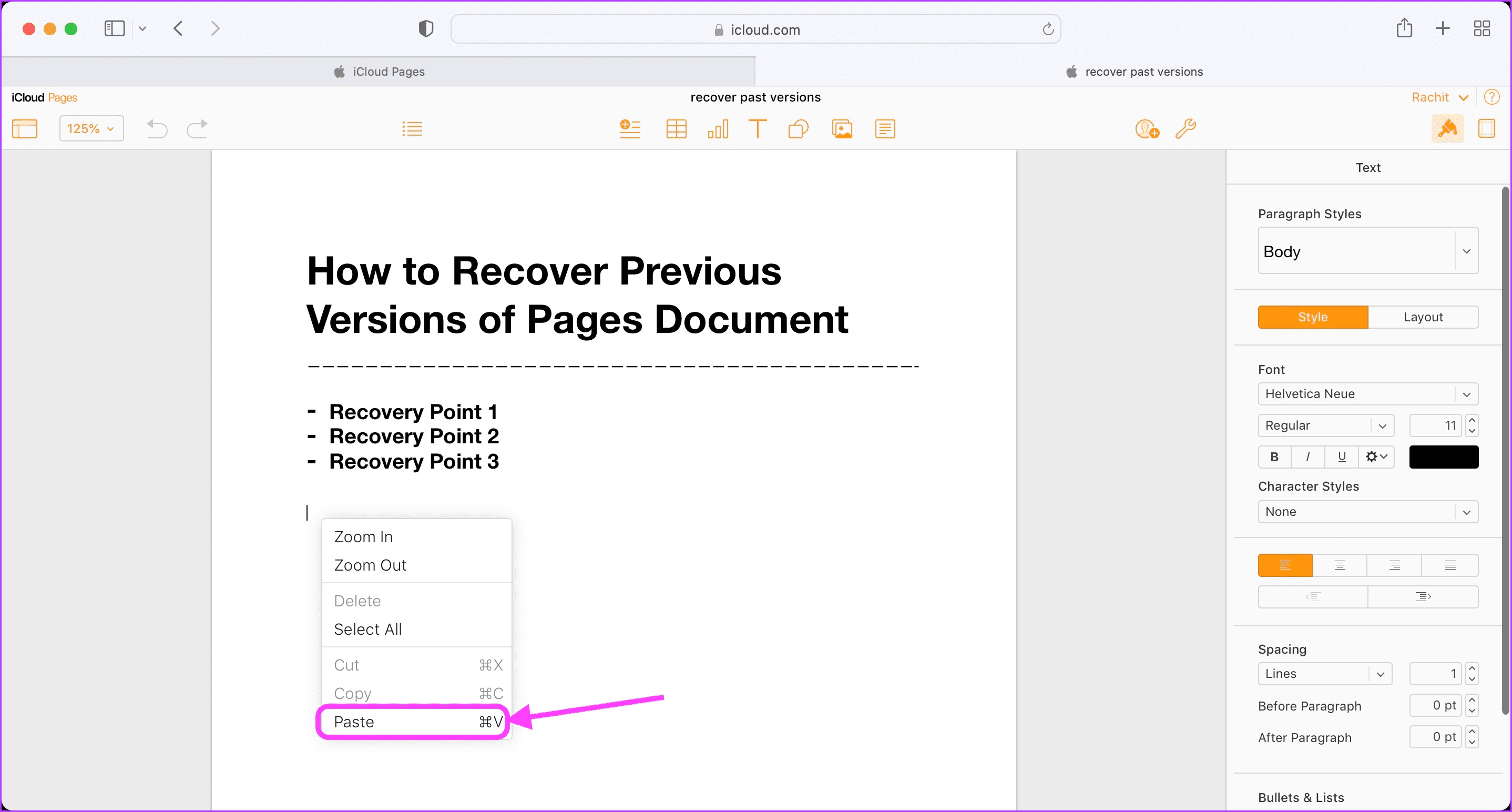The image size is (1512, 812).
Task: Open the list options icon in toolbar
Action: [x=412, y=128]
